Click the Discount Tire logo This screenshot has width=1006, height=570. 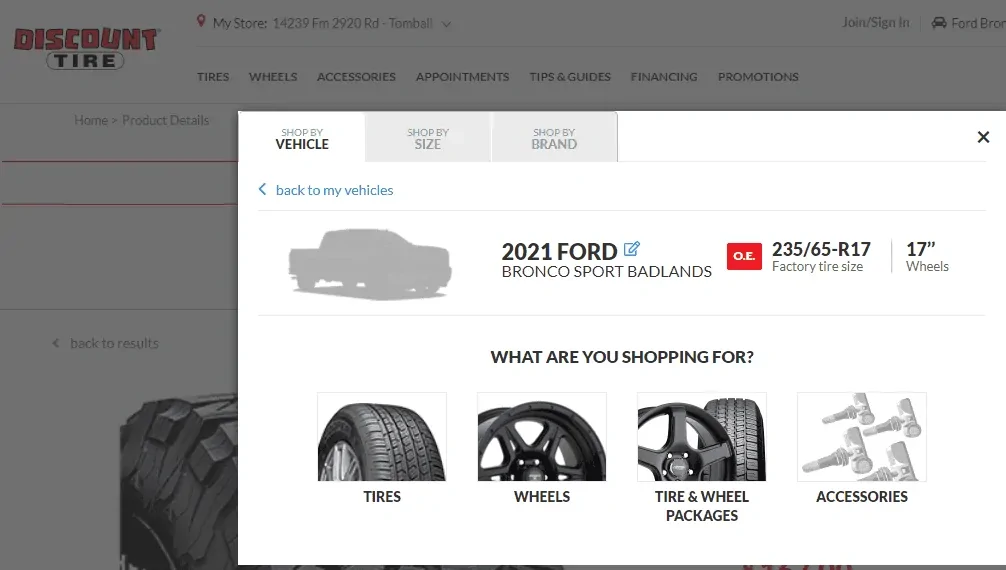pyautogui.click(x=86, y=48)
